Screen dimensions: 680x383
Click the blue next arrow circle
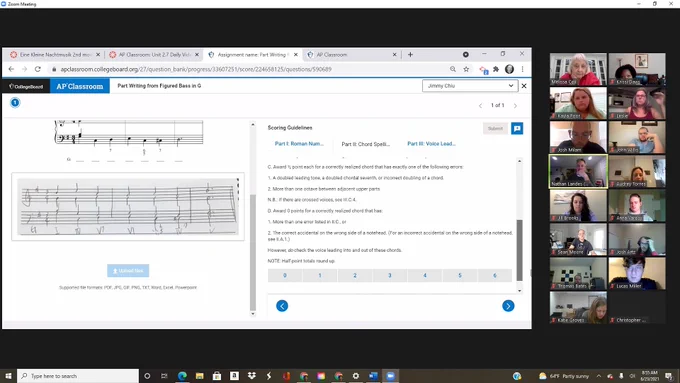(508, 306)
